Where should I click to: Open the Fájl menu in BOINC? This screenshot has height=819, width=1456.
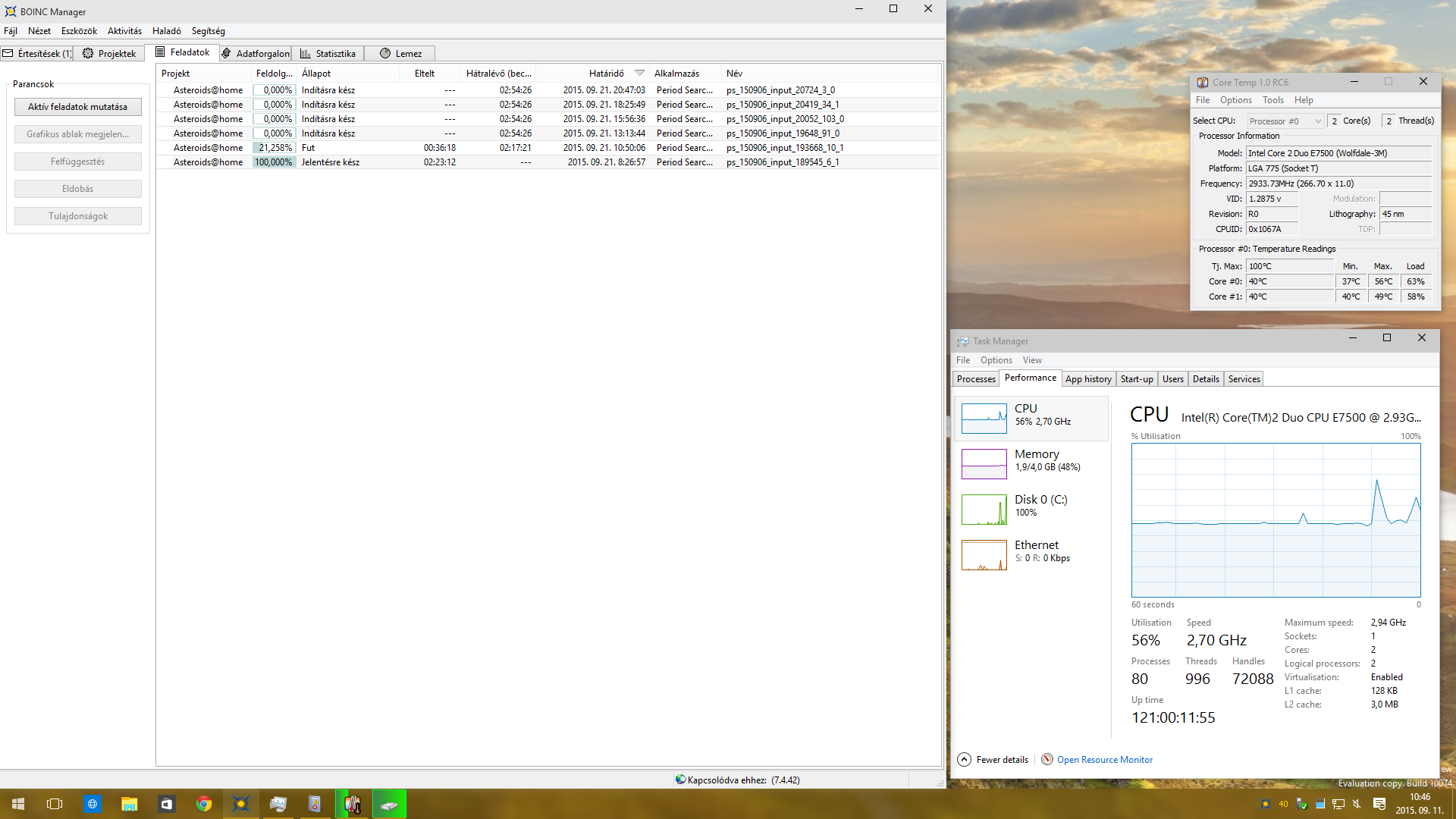(x=11, y=31)
